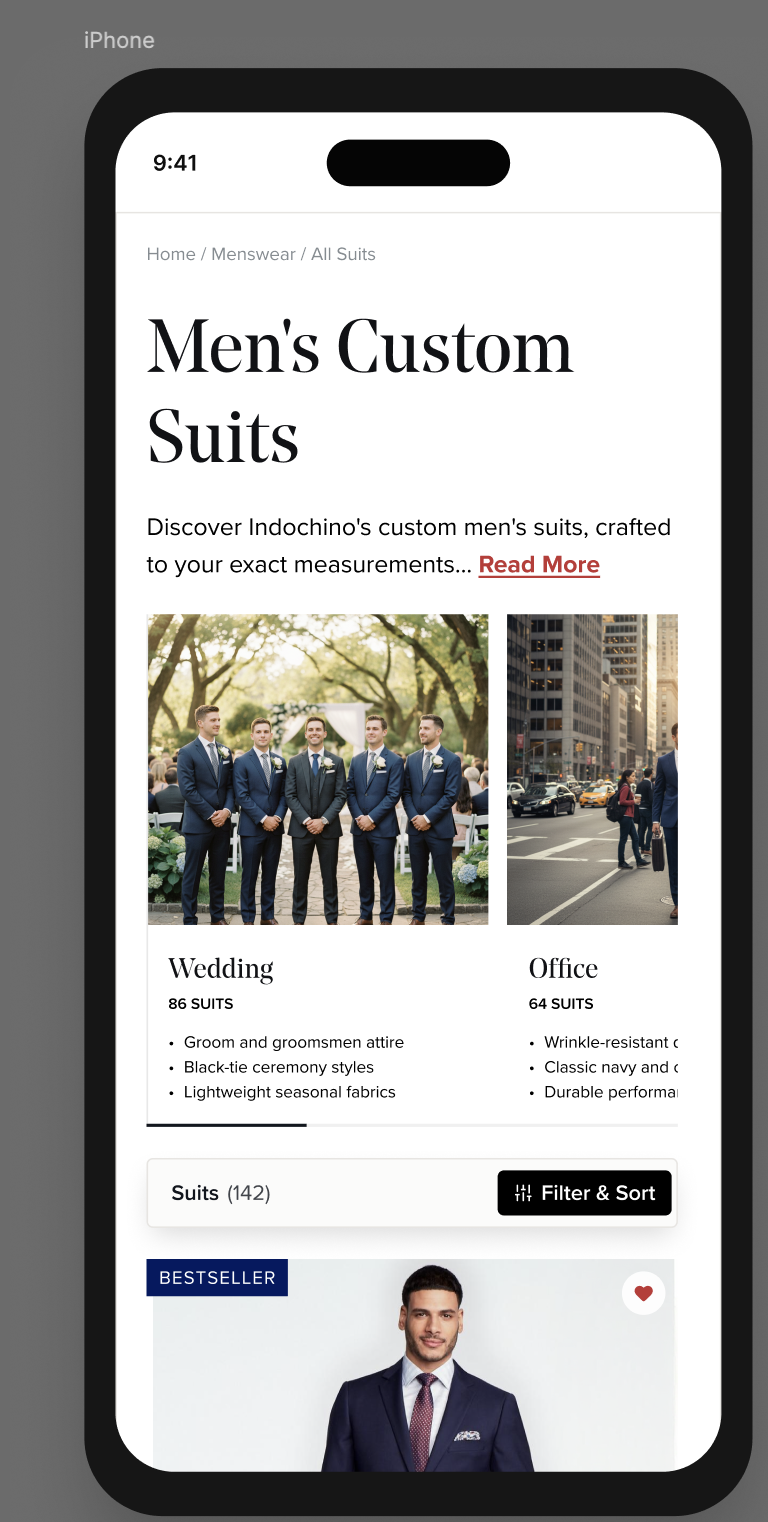Image resolution: width=768 pixels, height=1522 pixels.
Task: Open the Menswear breadcrumb
Action: (253, 254)
